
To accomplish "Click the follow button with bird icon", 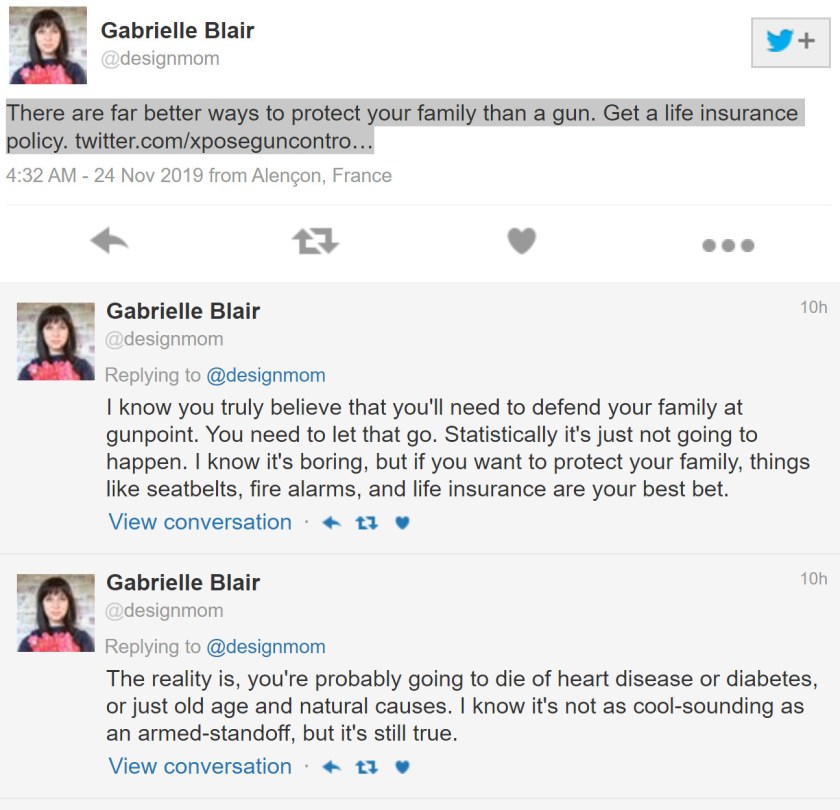I will [789, 43].
